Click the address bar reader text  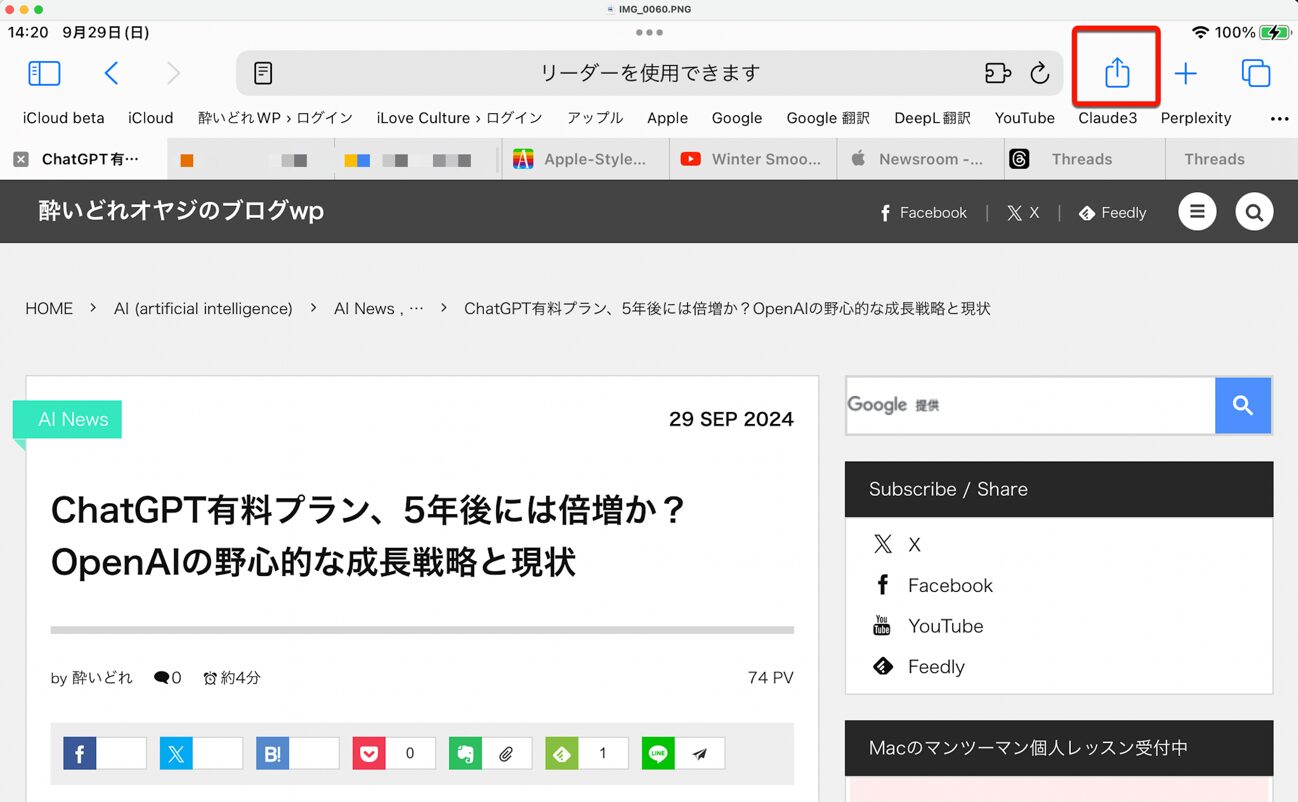pos(650,73)
